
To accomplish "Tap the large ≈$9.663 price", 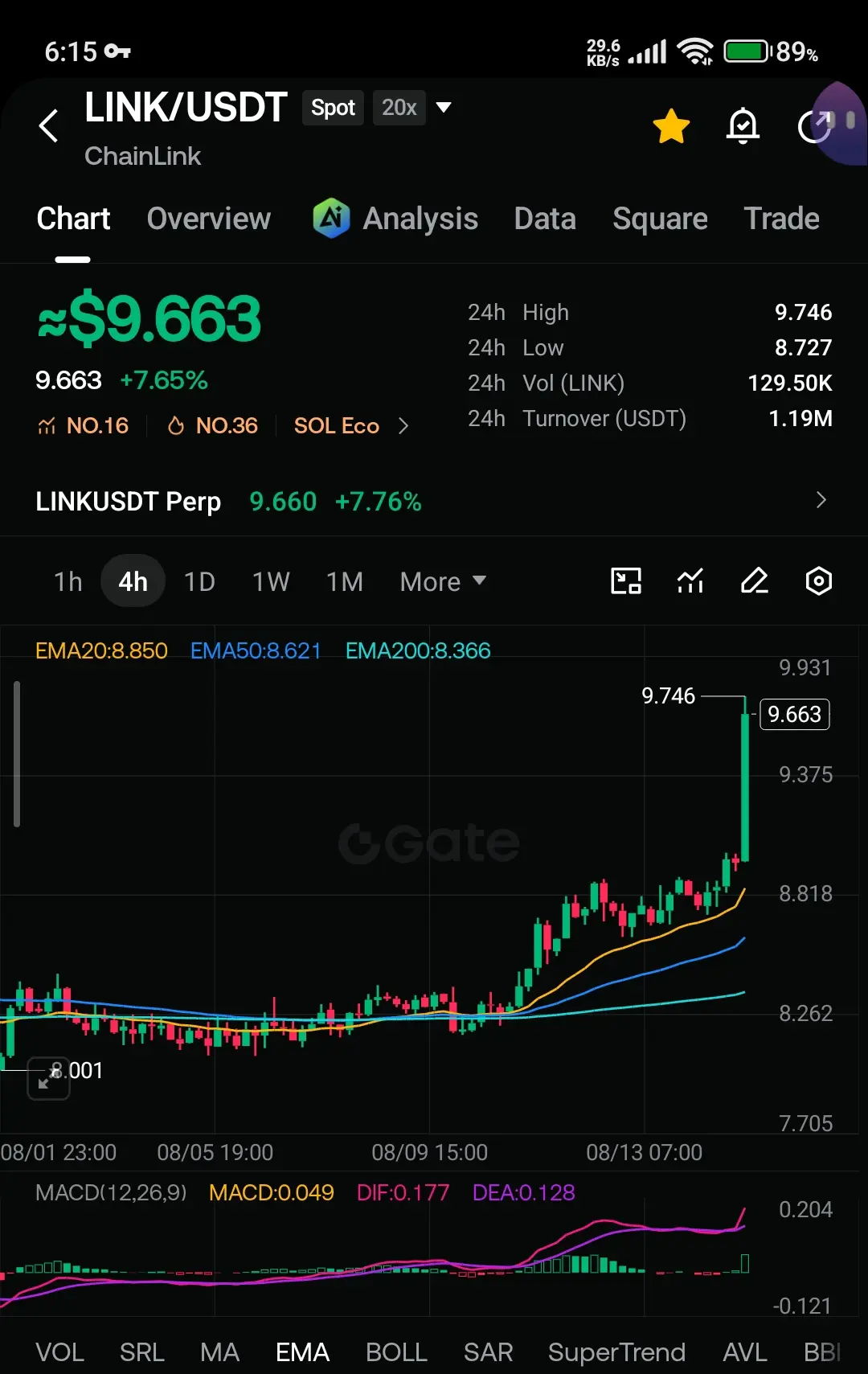I will click(x=149, y=319).
